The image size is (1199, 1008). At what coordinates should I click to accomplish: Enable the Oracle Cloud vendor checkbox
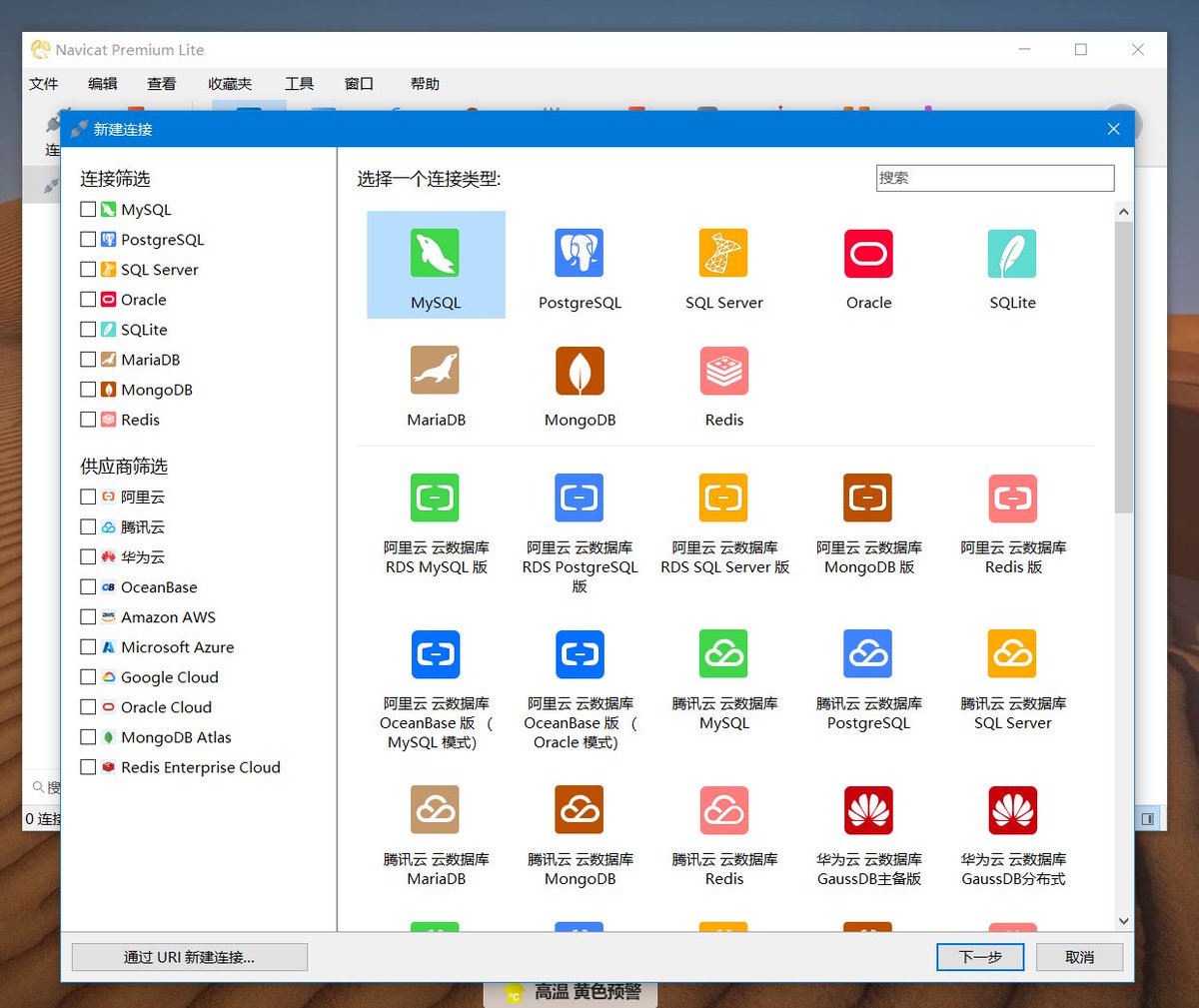coord(88,706)
